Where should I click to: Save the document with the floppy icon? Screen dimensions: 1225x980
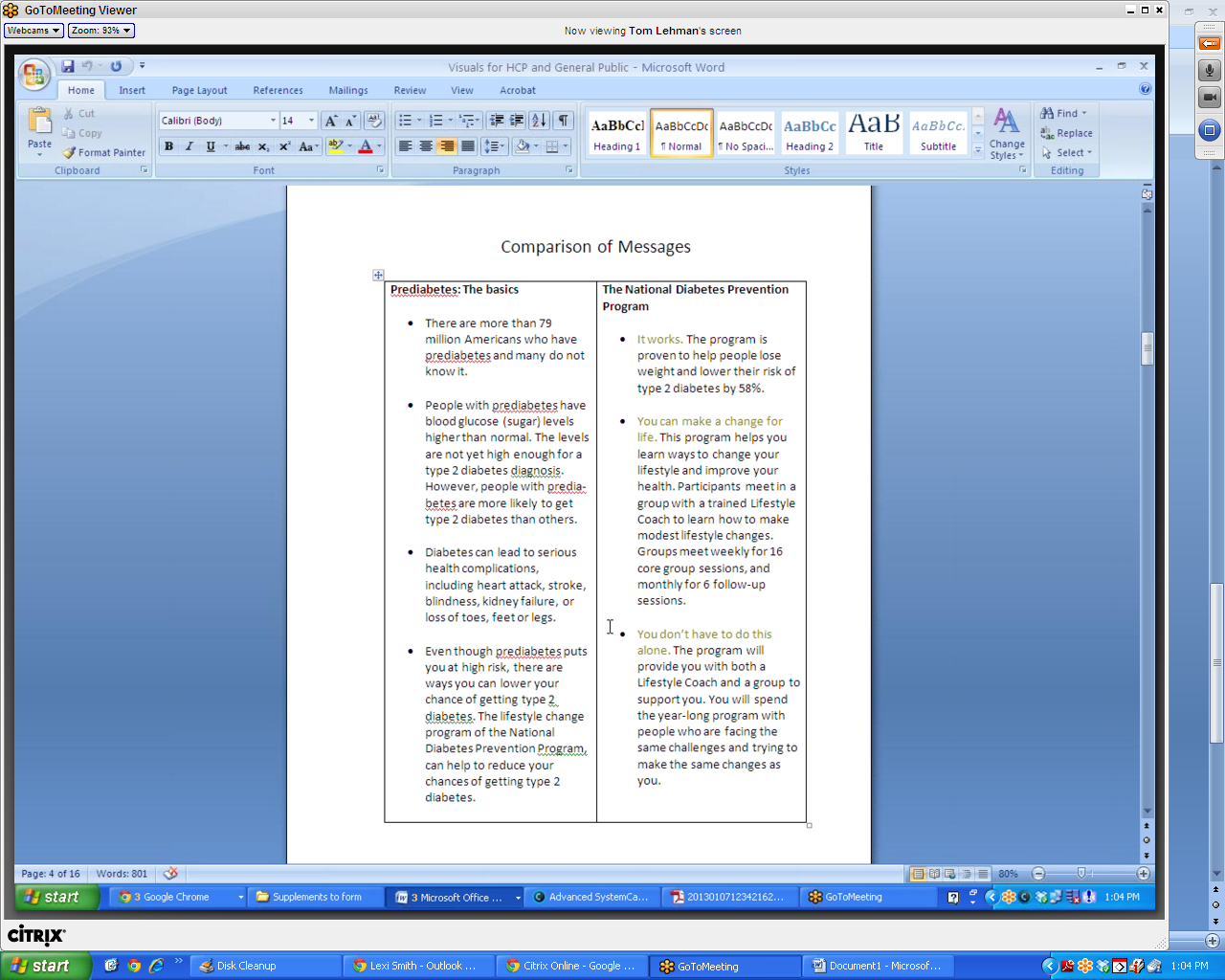coord(68,66)
